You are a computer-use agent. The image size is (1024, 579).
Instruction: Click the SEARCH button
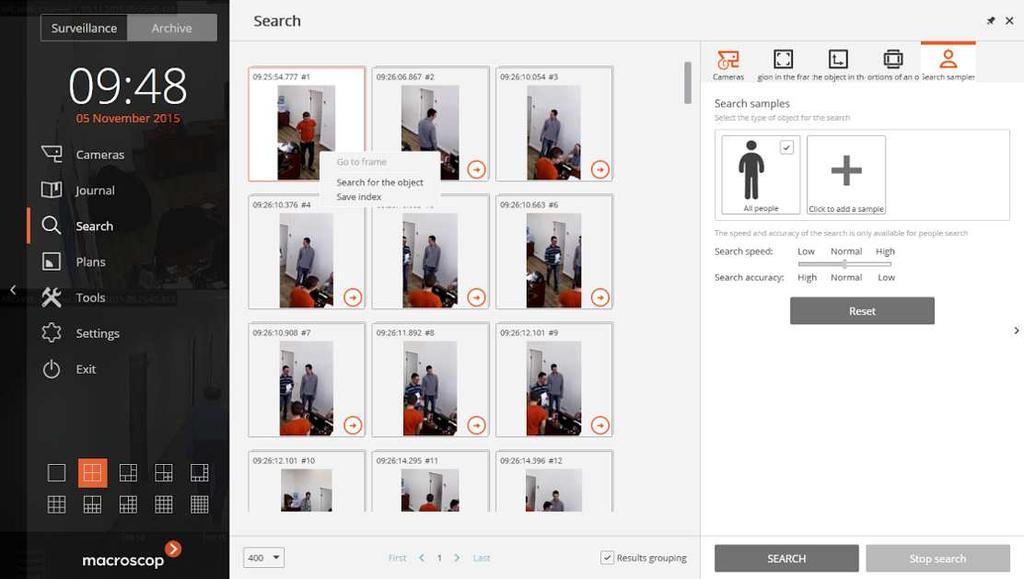click(x=786, y=559)
